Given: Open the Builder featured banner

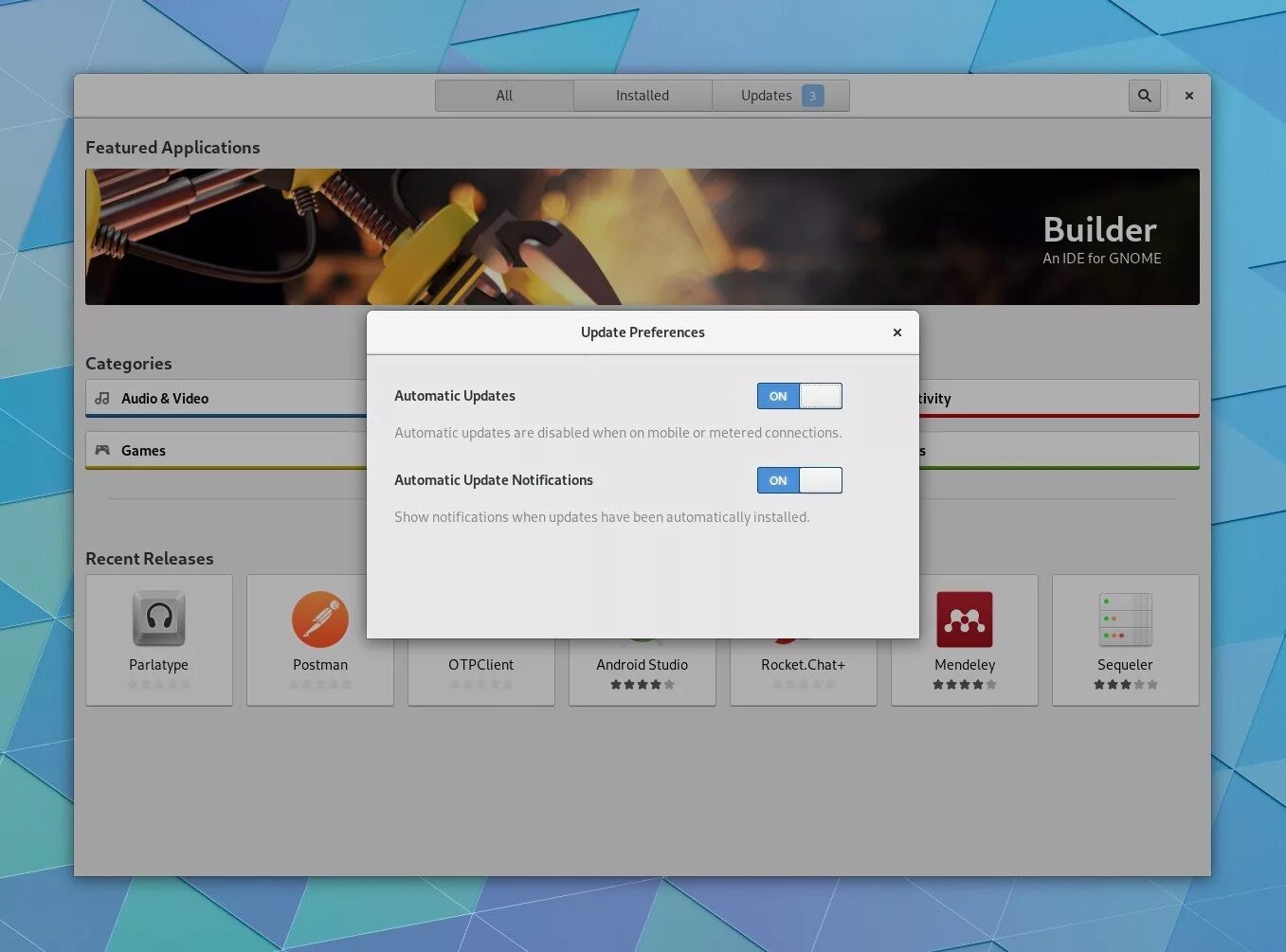Looking at the screenshot, I should 643,237.
